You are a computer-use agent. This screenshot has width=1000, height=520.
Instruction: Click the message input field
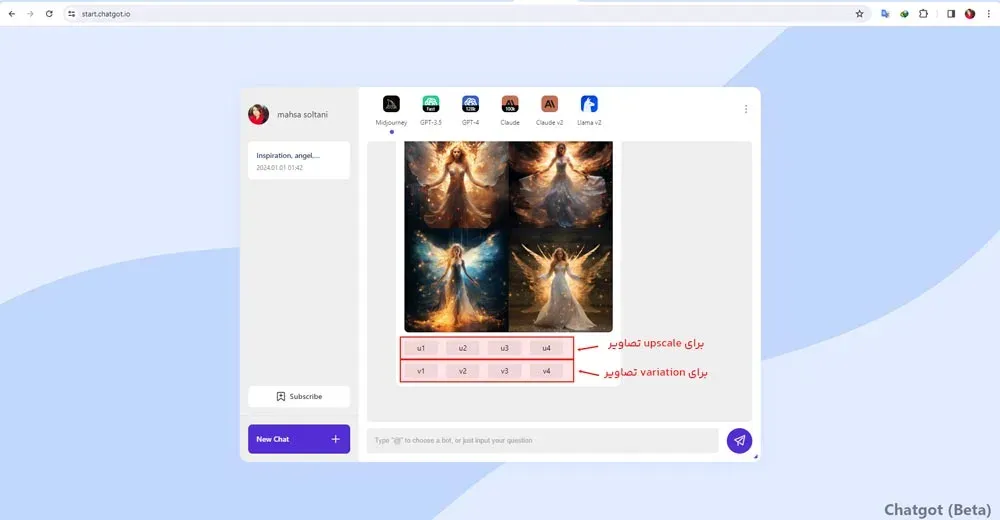tap(543, 440)
